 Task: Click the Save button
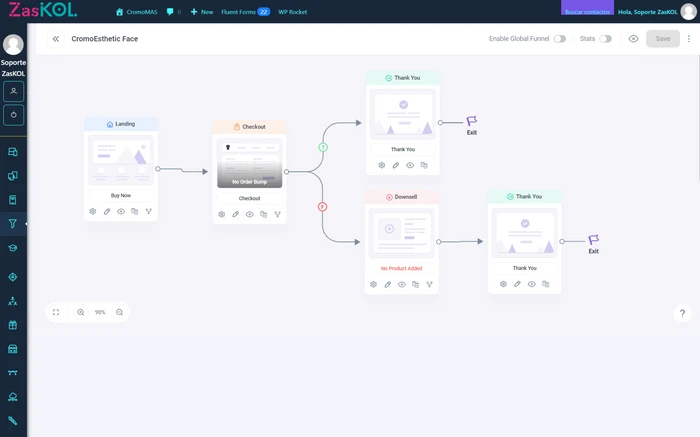tap(662, 39)
